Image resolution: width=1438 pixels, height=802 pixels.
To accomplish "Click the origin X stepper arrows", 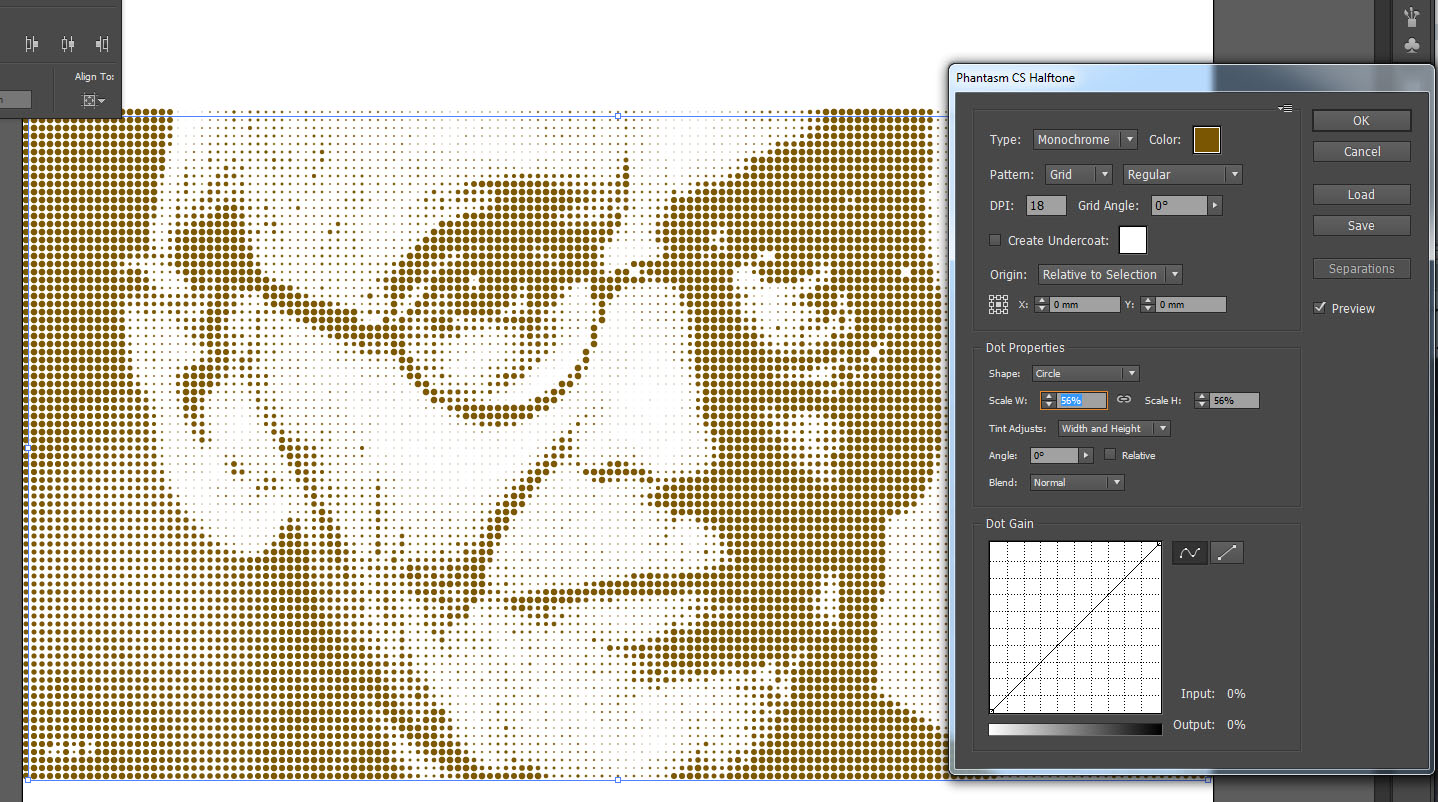I will (x=1042, y=305).
